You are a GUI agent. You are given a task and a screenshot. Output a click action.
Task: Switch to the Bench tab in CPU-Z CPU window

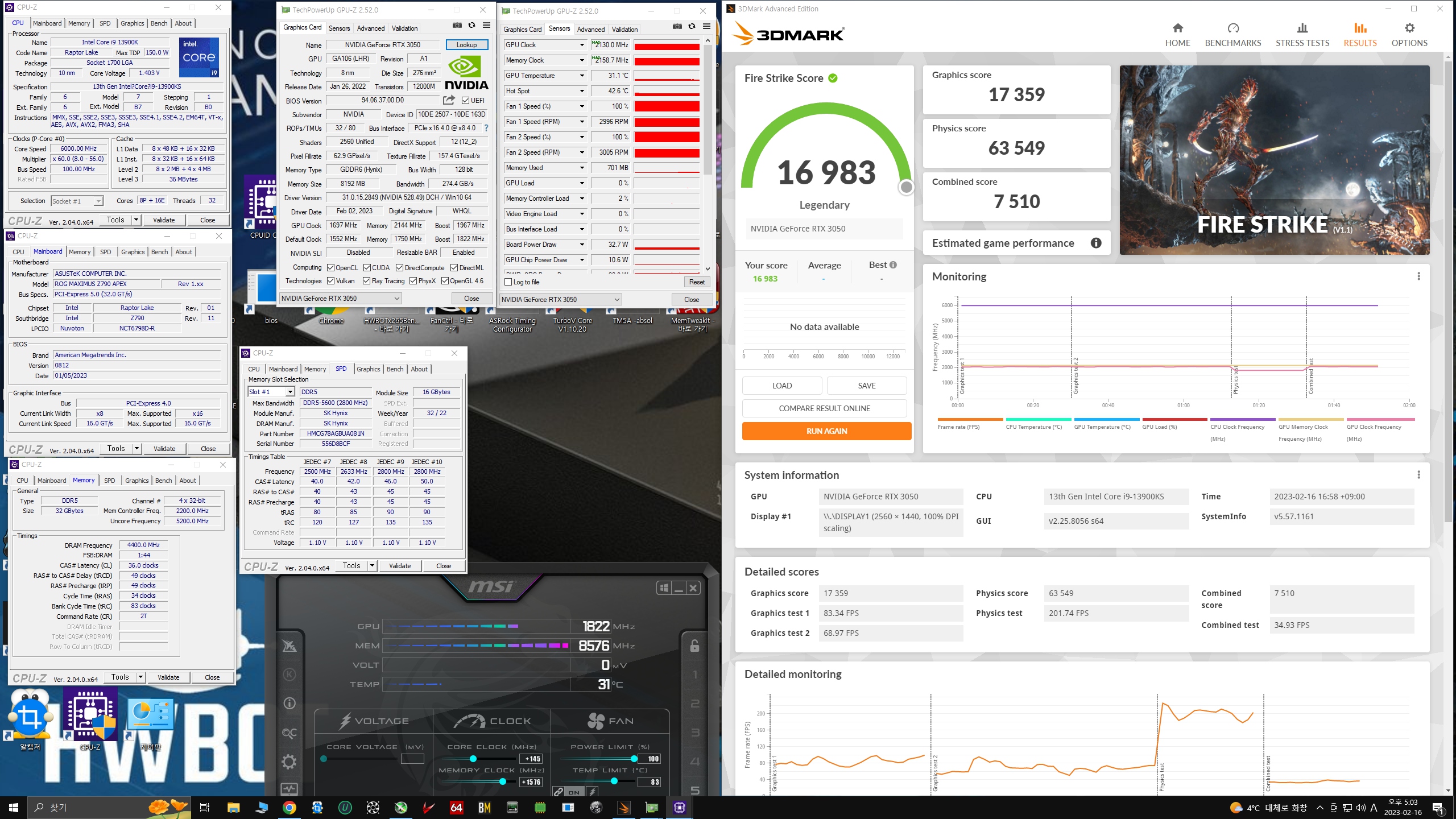coord(159,23)
